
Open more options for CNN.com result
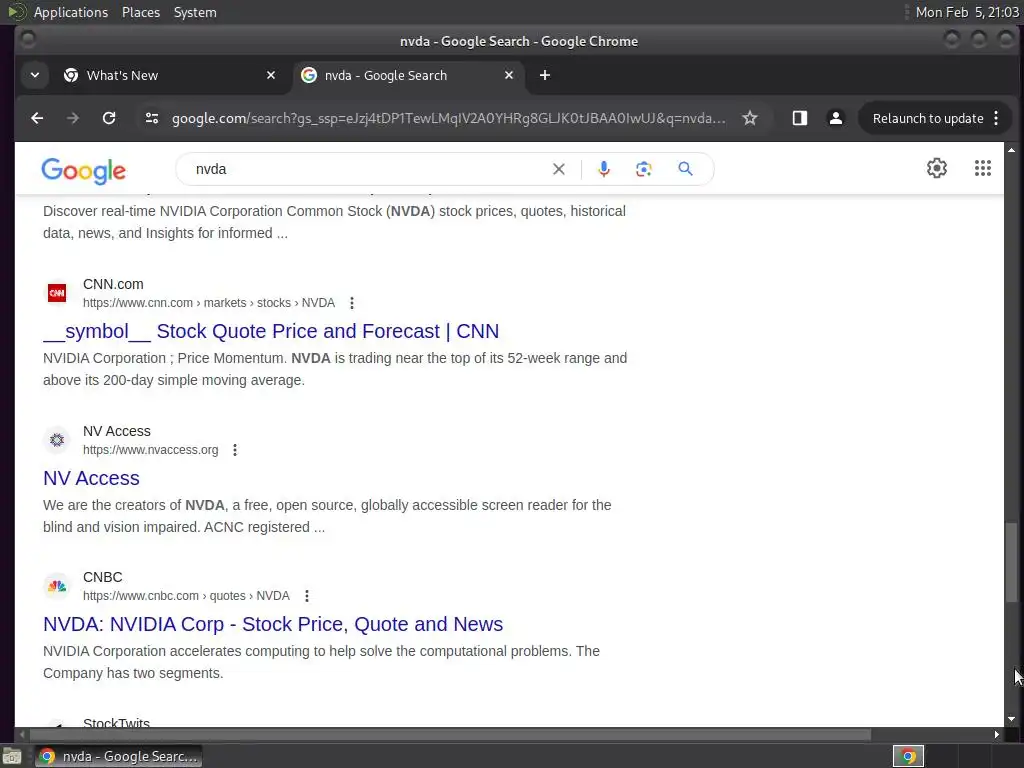(x=352, y=303)
